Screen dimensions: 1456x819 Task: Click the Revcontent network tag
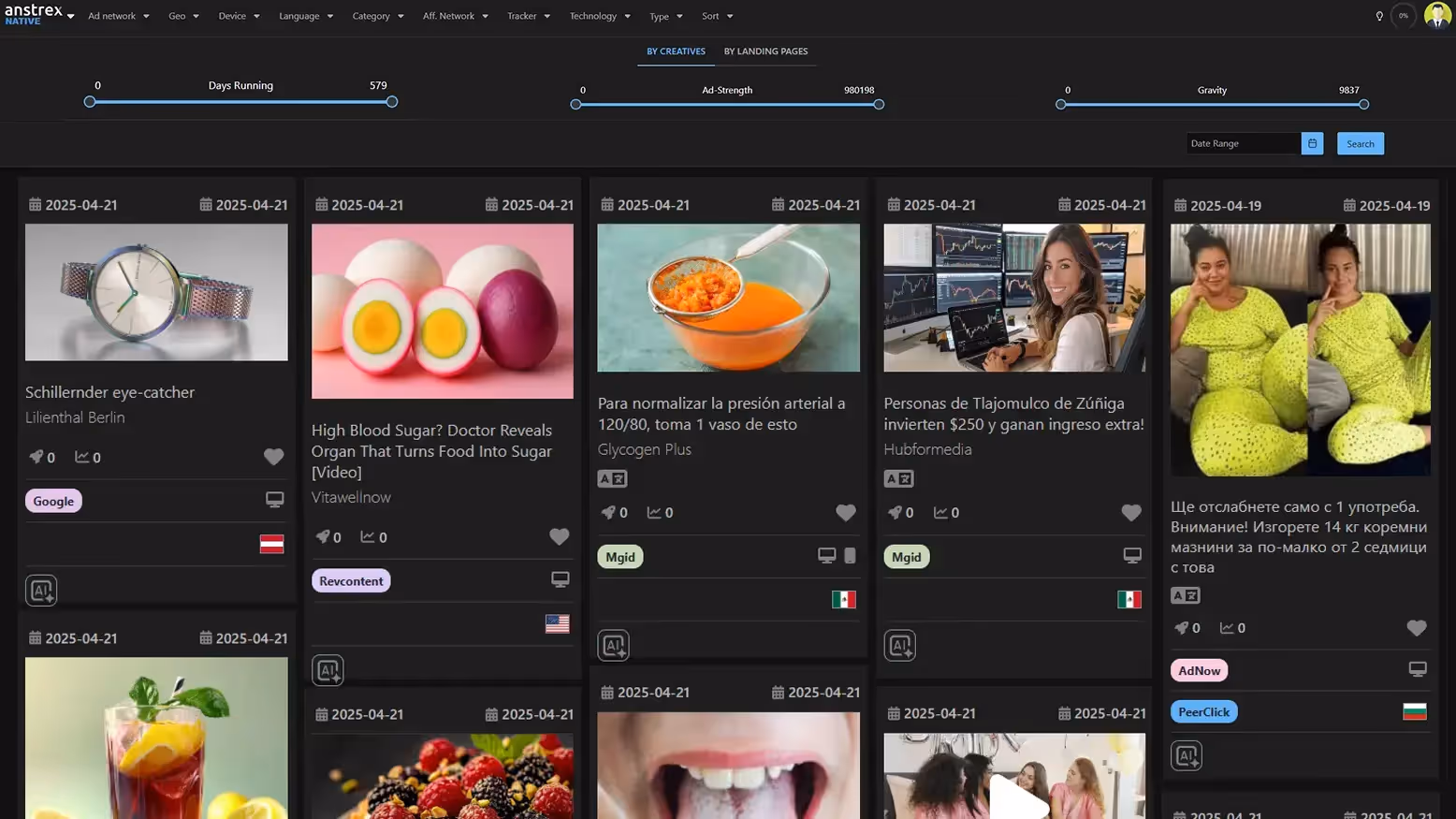click(351, 580)
